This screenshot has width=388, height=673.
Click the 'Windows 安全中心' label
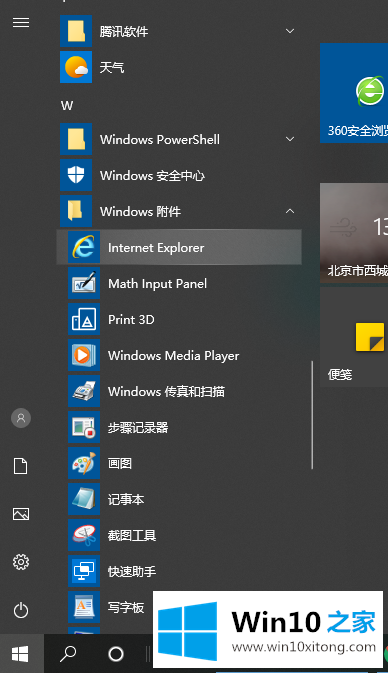[x=152, y=176]
